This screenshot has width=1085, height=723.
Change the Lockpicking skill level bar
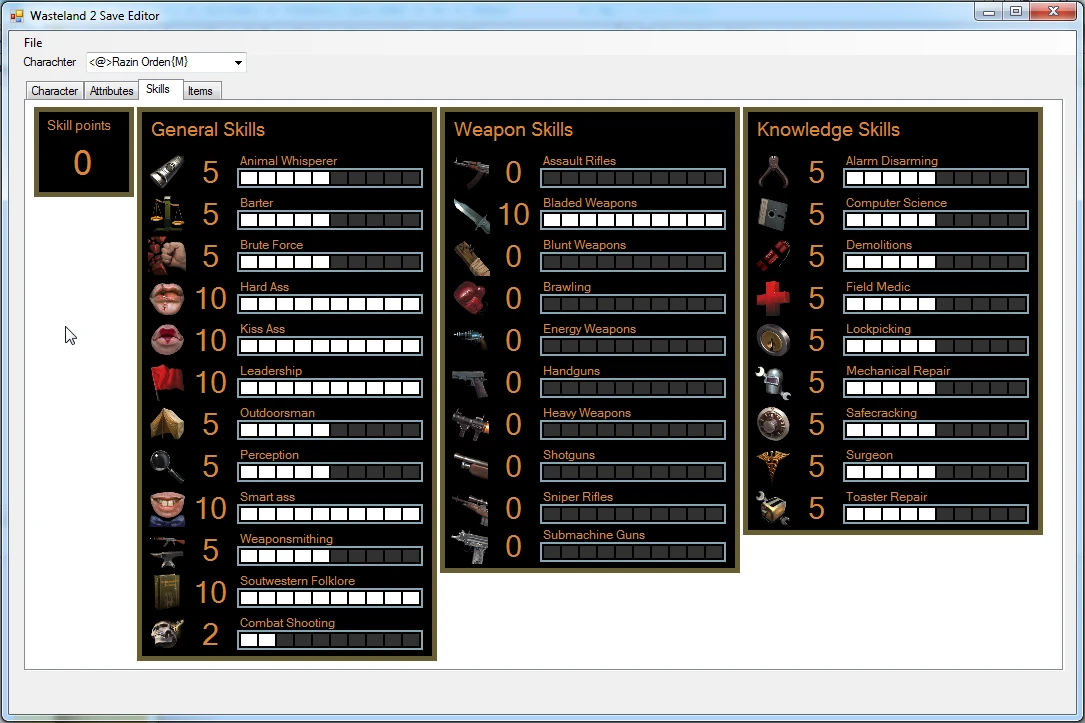pos(935,346)
